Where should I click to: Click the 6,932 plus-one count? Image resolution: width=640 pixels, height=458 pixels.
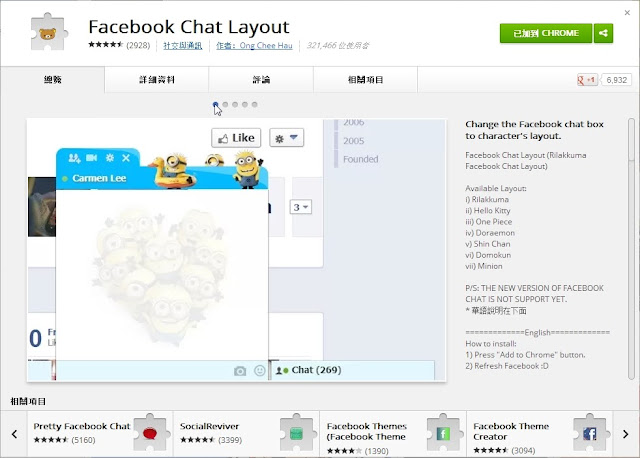[616, 80]
